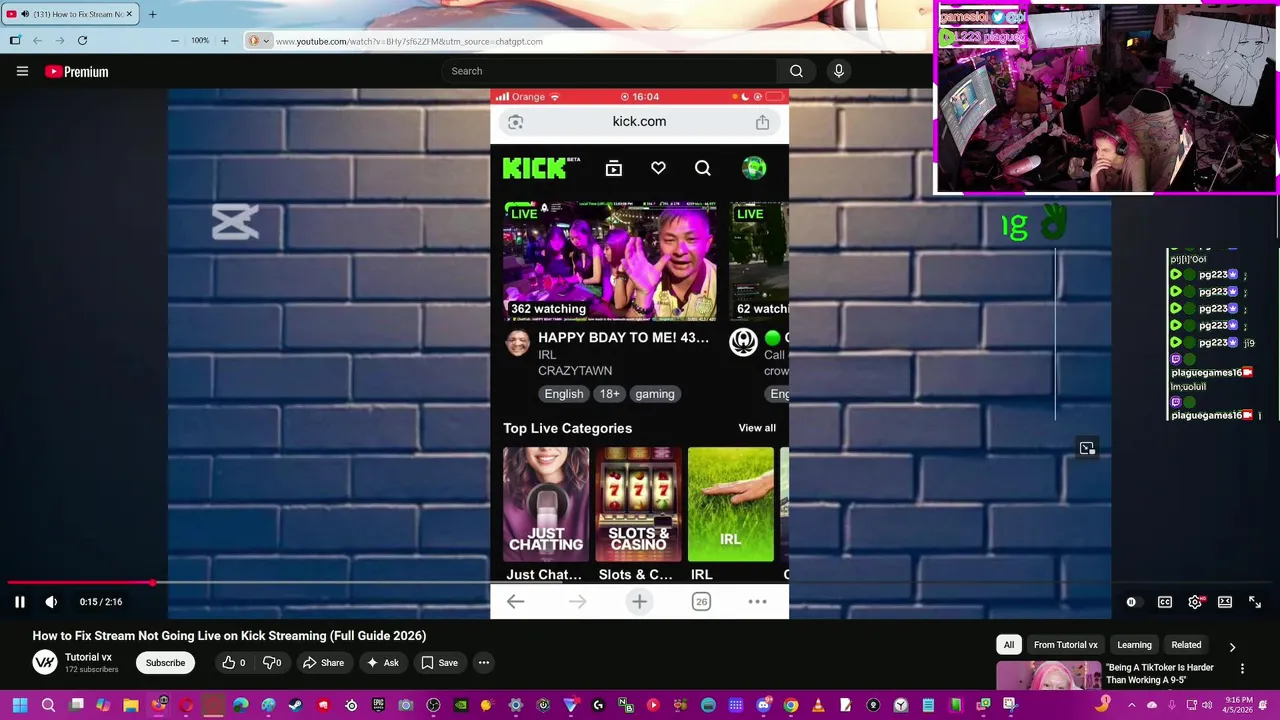
Task: Select the From Tutorial vx chip
Action: [1066, 645]
